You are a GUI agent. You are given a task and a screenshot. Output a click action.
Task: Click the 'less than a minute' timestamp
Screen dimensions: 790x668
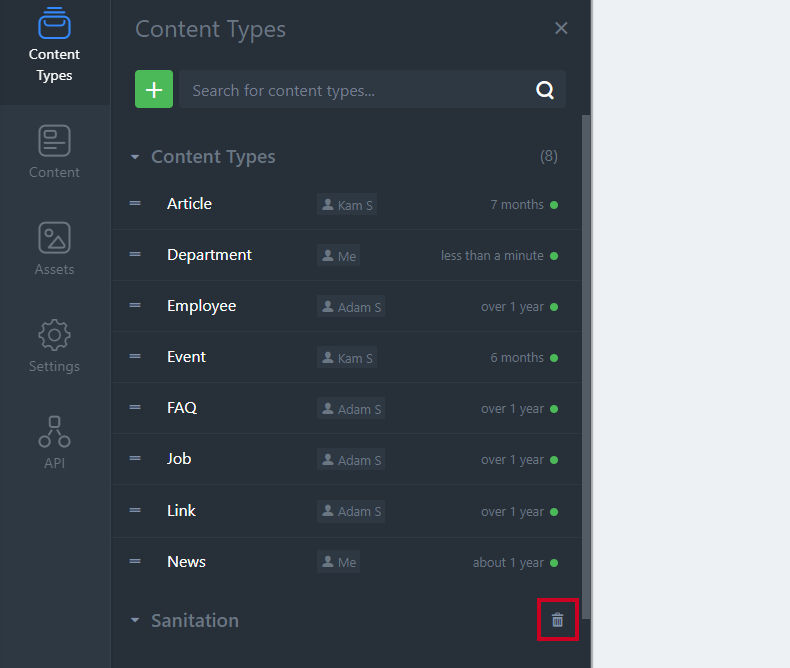[492, 255]
